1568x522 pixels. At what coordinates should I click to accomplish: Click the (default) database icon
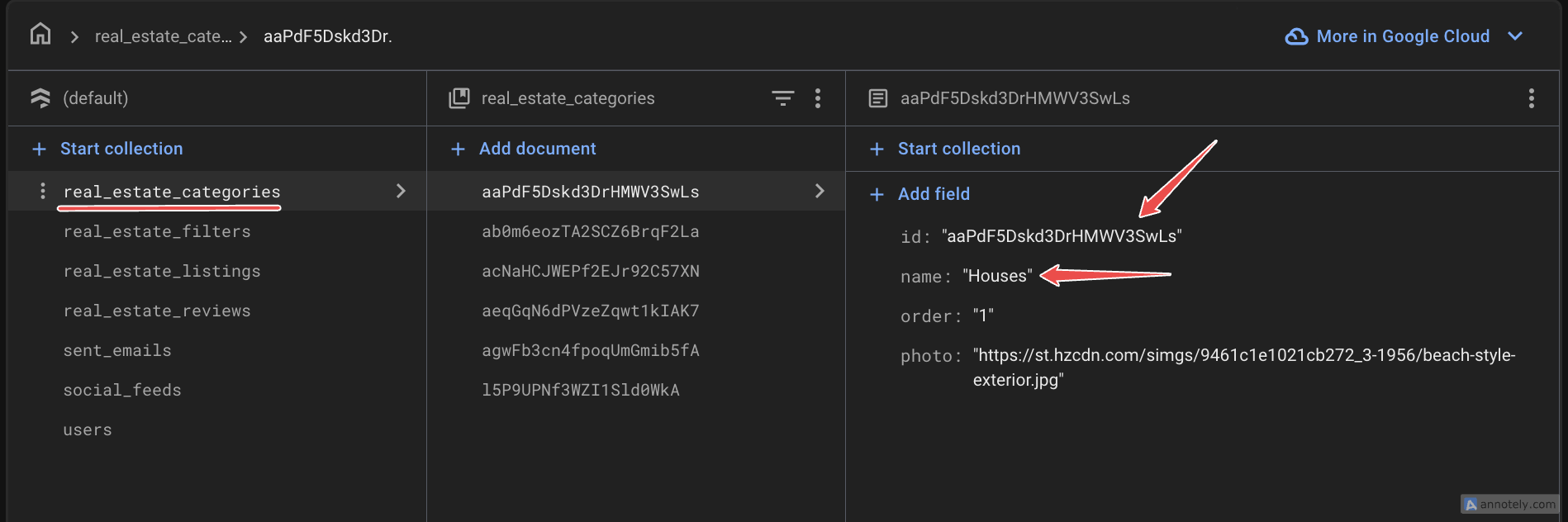pyautogui.click(x=40, y=98)
